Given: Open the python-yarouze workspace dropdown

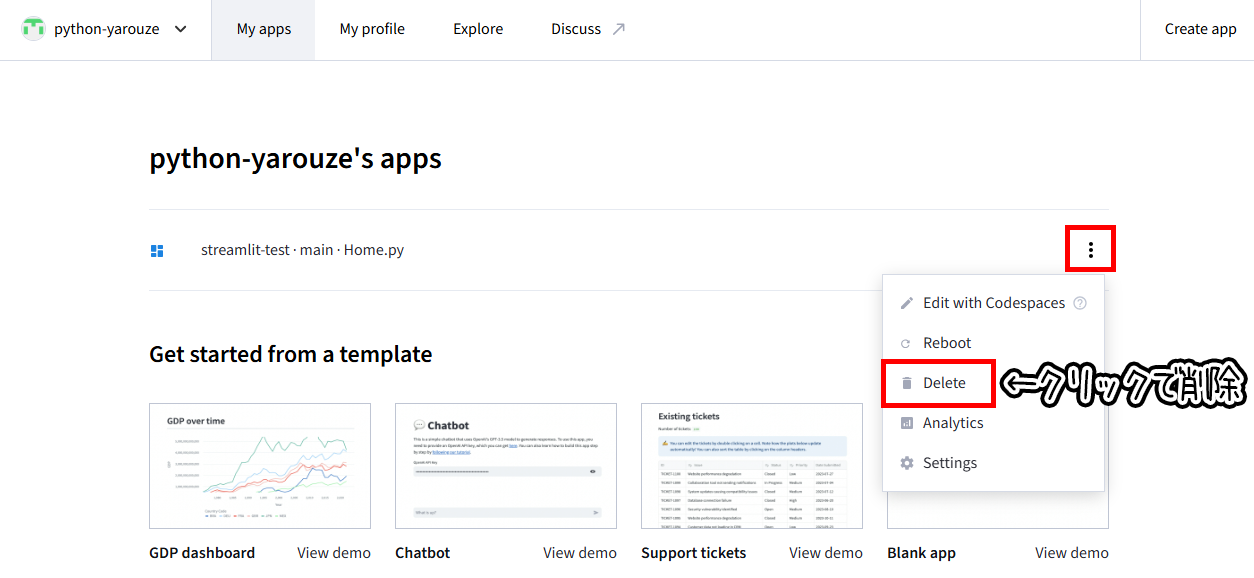Looking at the screenshot, I should click(x=105, y=29).
